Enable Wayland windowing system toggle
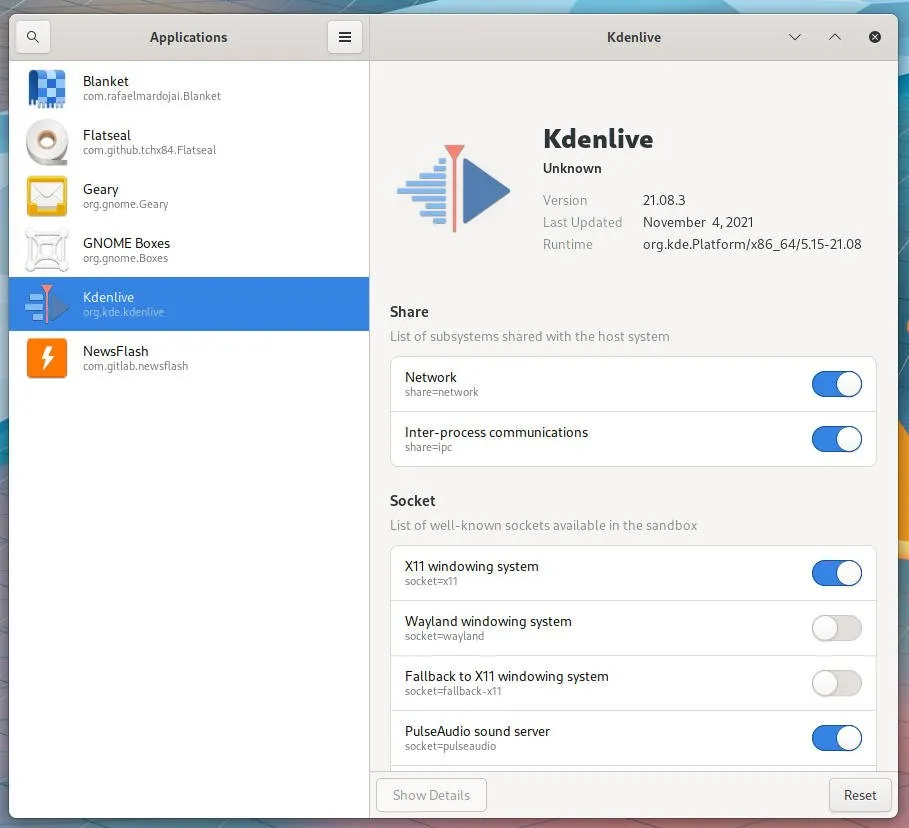Screen dimensions: 909x828 pos(836,629)
